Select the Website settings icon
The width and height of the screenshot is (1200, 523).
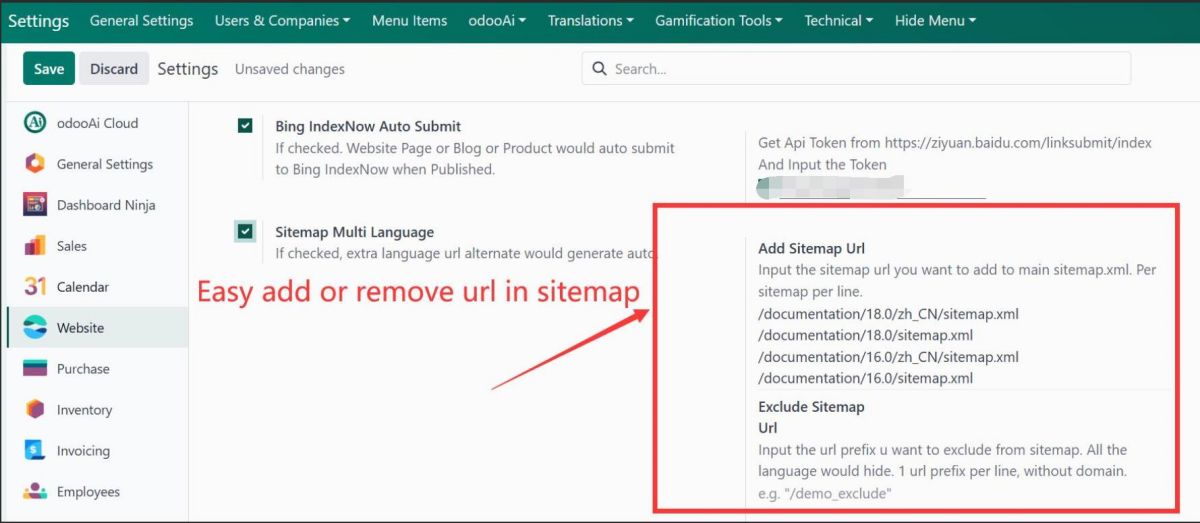35,328
